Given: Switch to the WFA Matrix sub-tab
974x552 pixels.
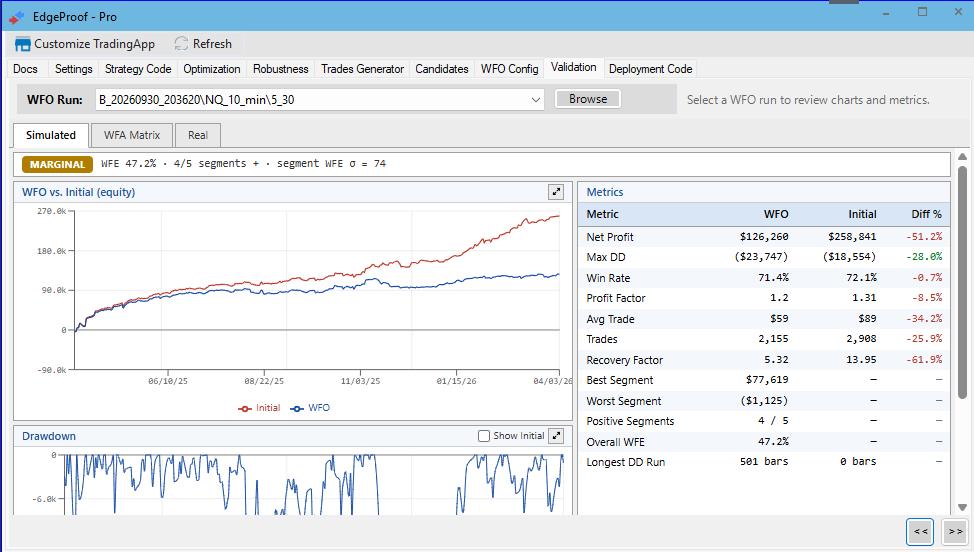Looking at the screenshot, I should coord(132,135).
